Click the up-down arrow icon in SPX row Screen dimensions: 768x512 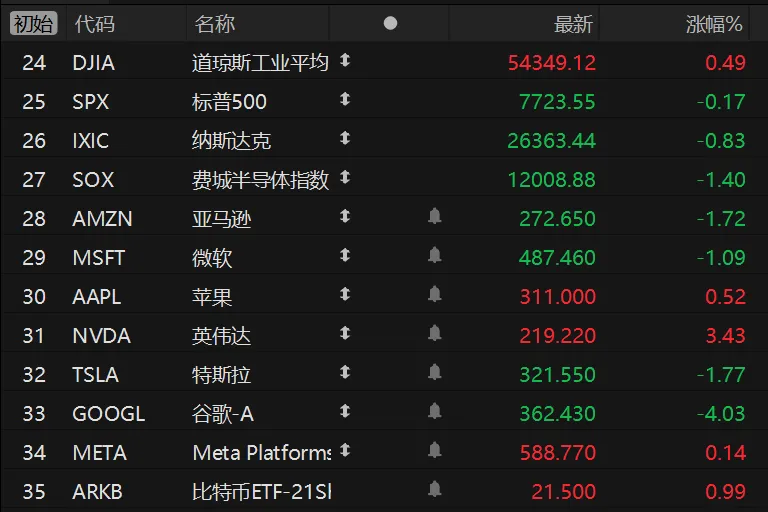coord(345,99)
